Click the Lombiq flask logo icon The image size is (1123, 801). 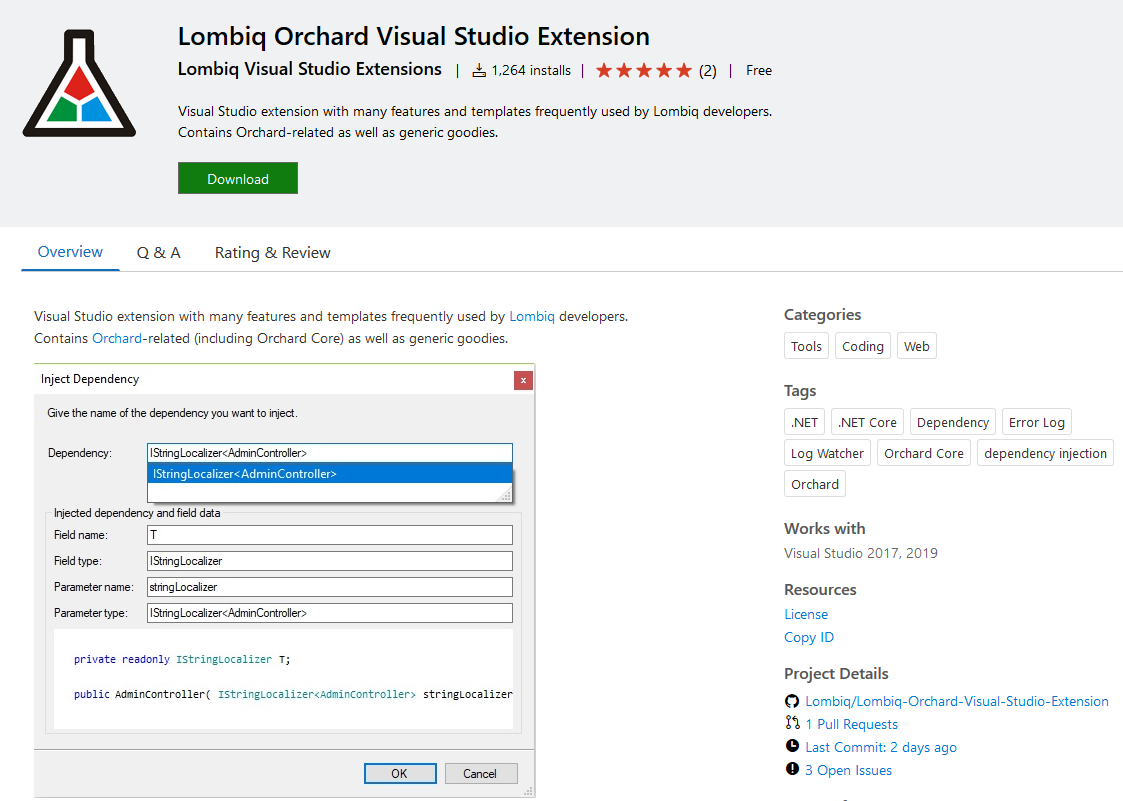79,83
